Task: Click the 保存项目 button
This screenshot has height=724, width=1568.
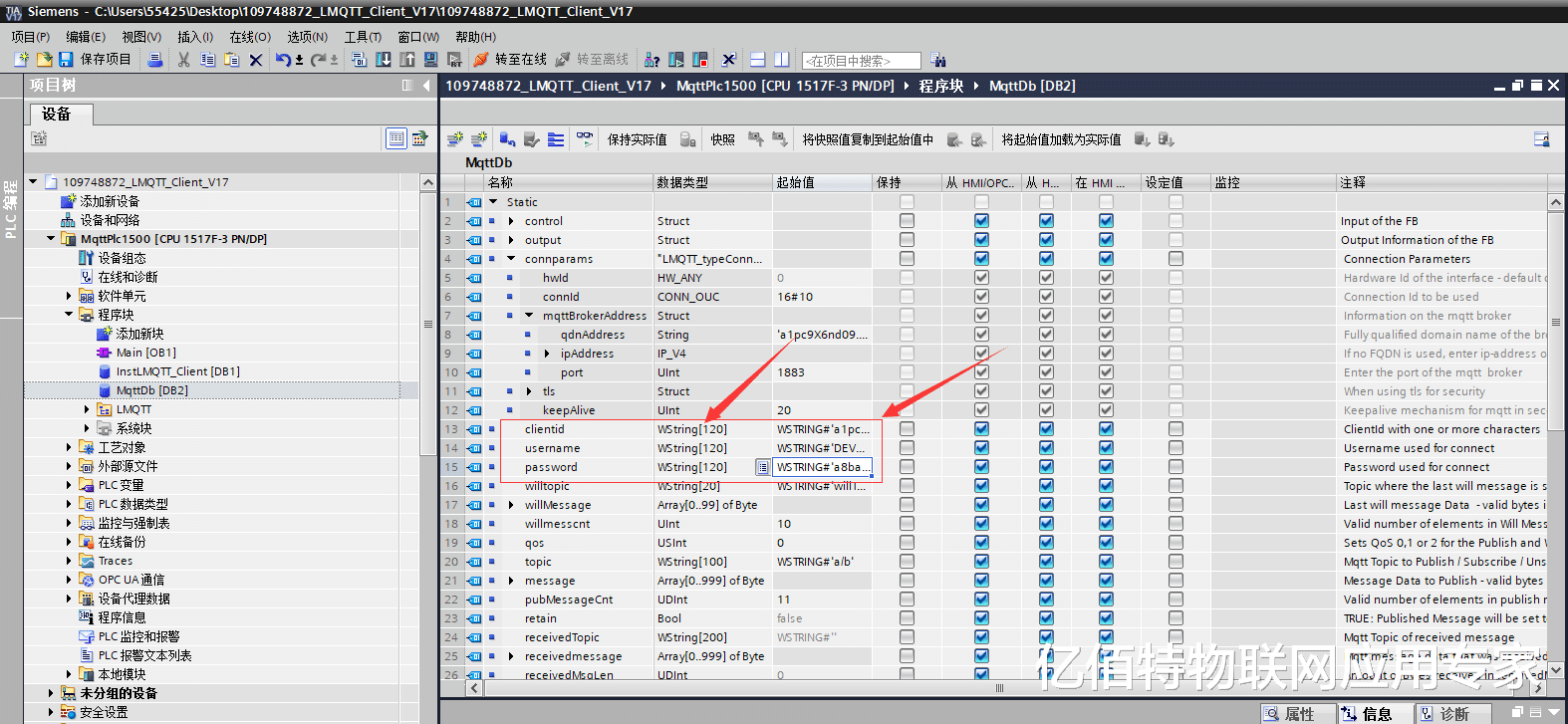Action: pyautogui.click(x=97, y=60)
